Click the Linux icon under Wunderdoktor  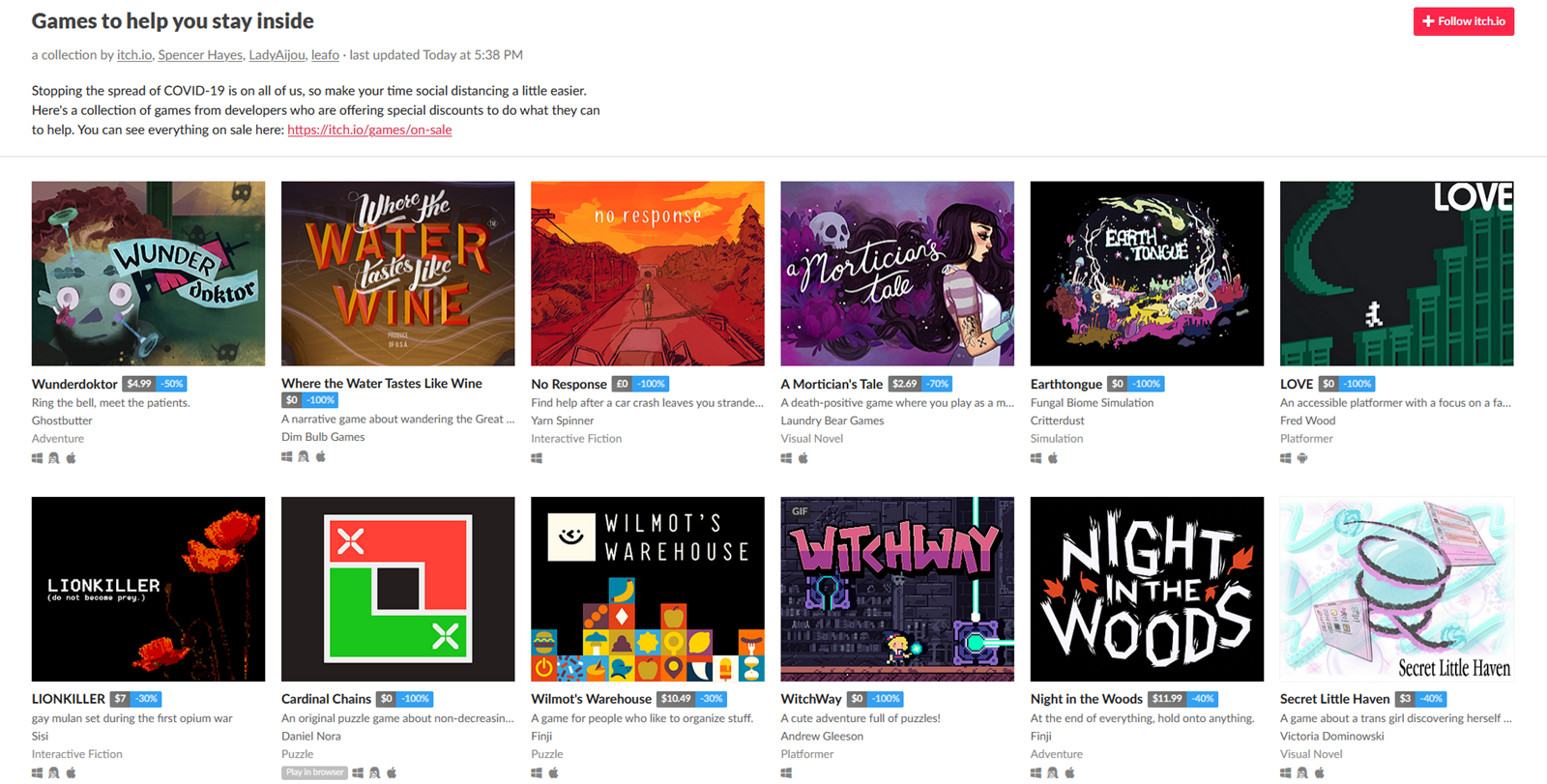pos(54,458)
